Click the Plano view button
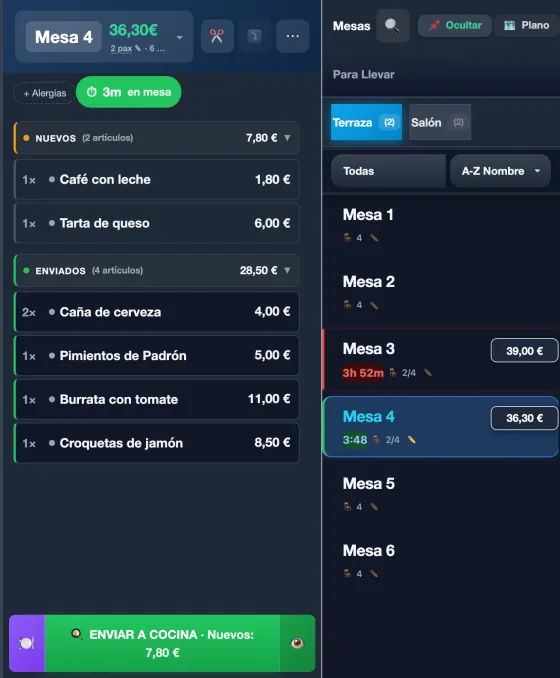 tap(526, 26)
